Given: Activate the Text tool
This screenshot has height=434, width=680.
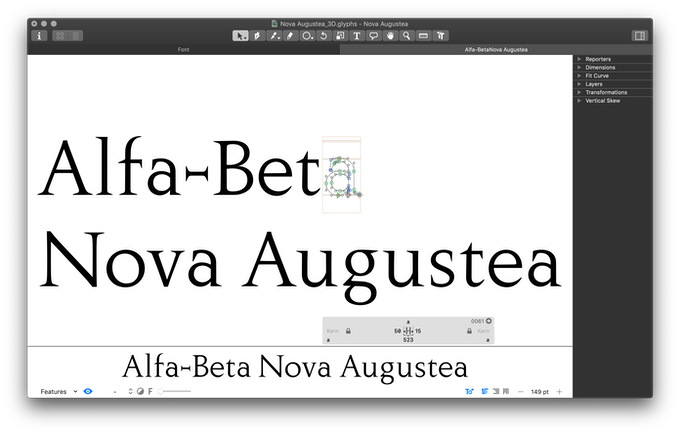Looking at the screenshot, I should click(x=357, y=36).
